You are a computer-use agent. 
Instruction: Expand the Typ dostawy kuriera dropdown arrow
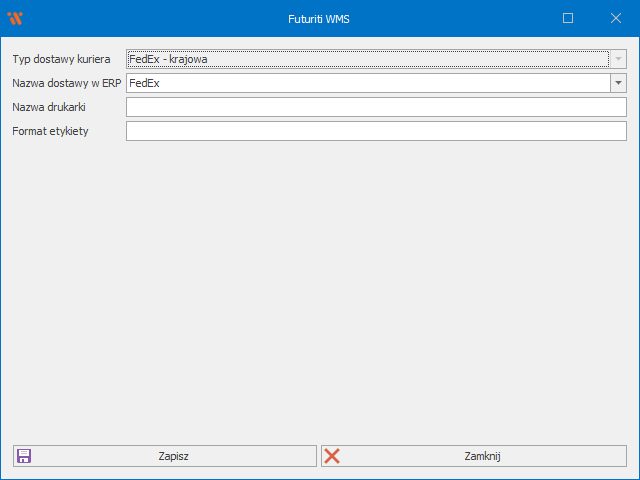[x=618, y=60]
